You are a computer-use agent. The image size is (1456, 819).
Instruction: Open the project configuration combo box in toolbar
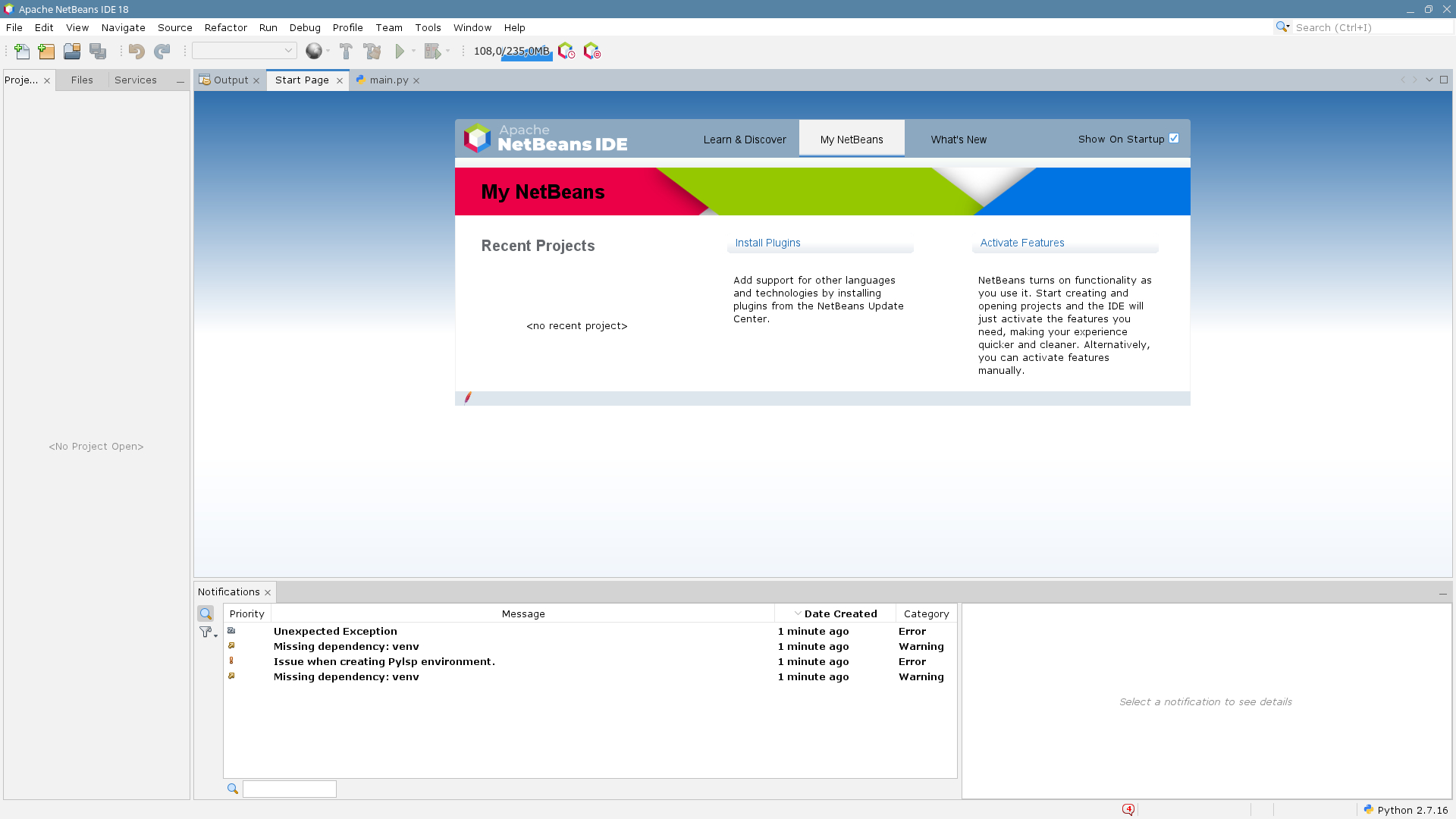coord(244,51)
